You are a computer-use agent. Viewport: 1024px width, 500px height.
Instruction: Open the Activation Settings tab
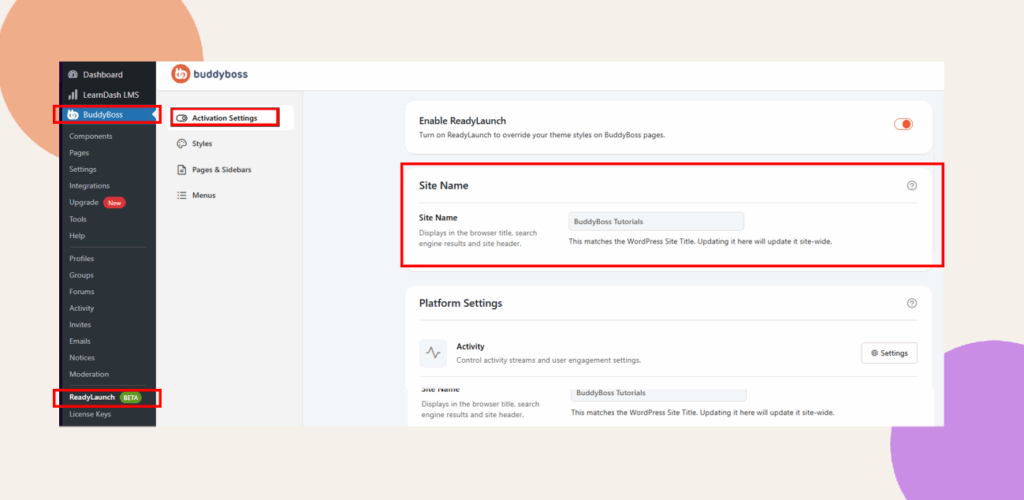(x=223, y=118)
